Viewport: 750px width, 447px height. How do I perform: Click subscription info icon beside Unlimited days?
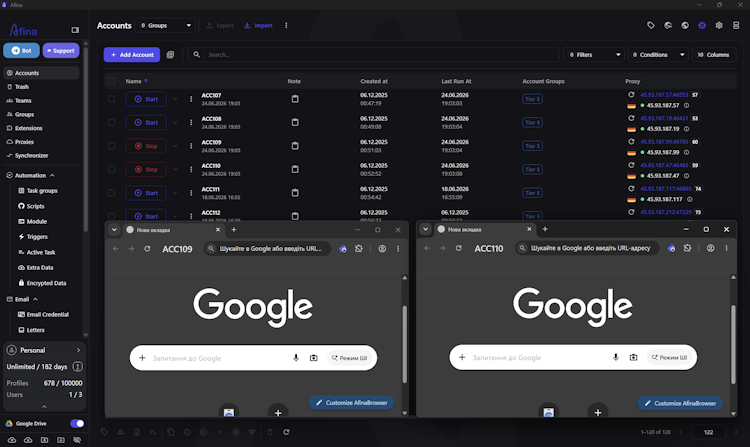[77, 367]
